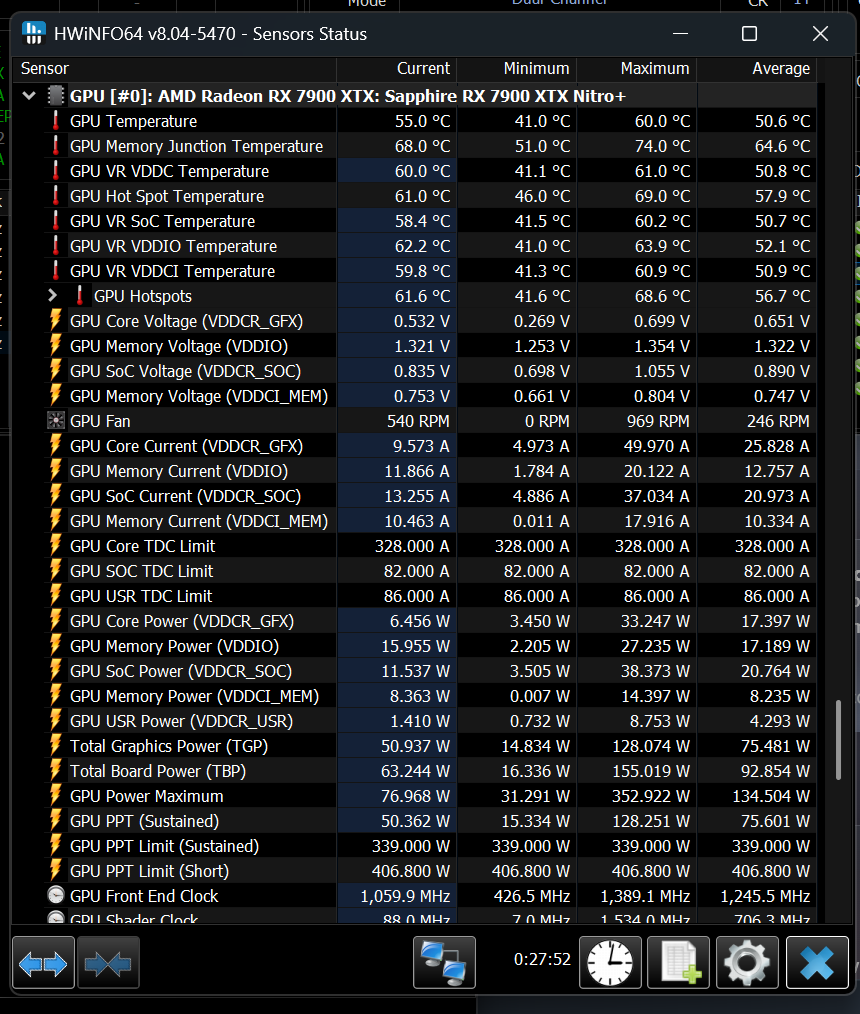The width and height of the screenshot is (860, 1014).
Task: Click lightning icon of GPU USR Power row
Action: point(56,720)
